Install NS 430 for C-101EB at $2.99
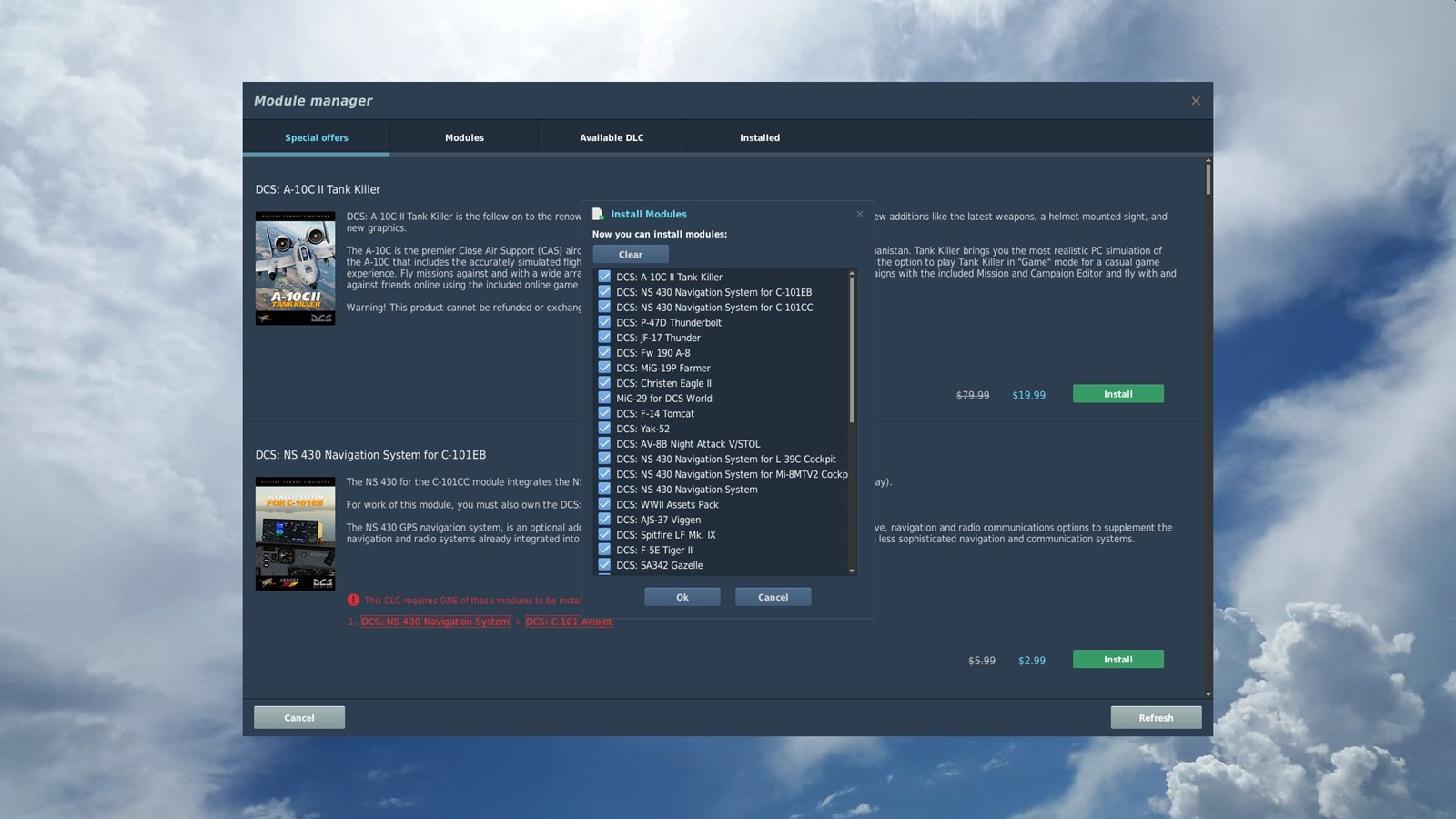The image size is (1456, 819). tap(1118, 660)
